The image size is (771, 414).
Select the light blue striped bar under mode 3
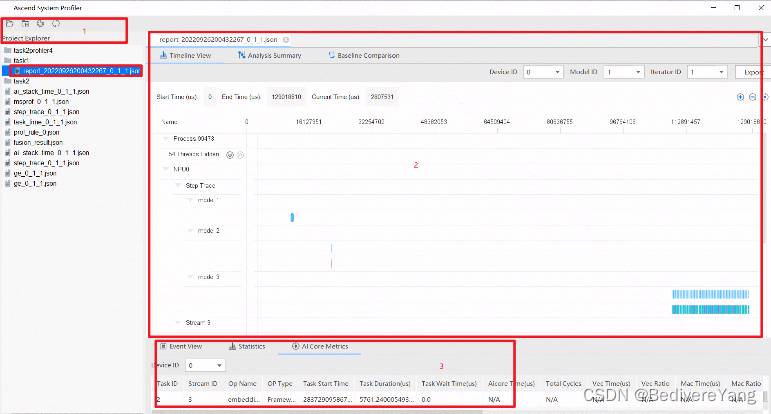pyautogui.click(x=711, y=294)
